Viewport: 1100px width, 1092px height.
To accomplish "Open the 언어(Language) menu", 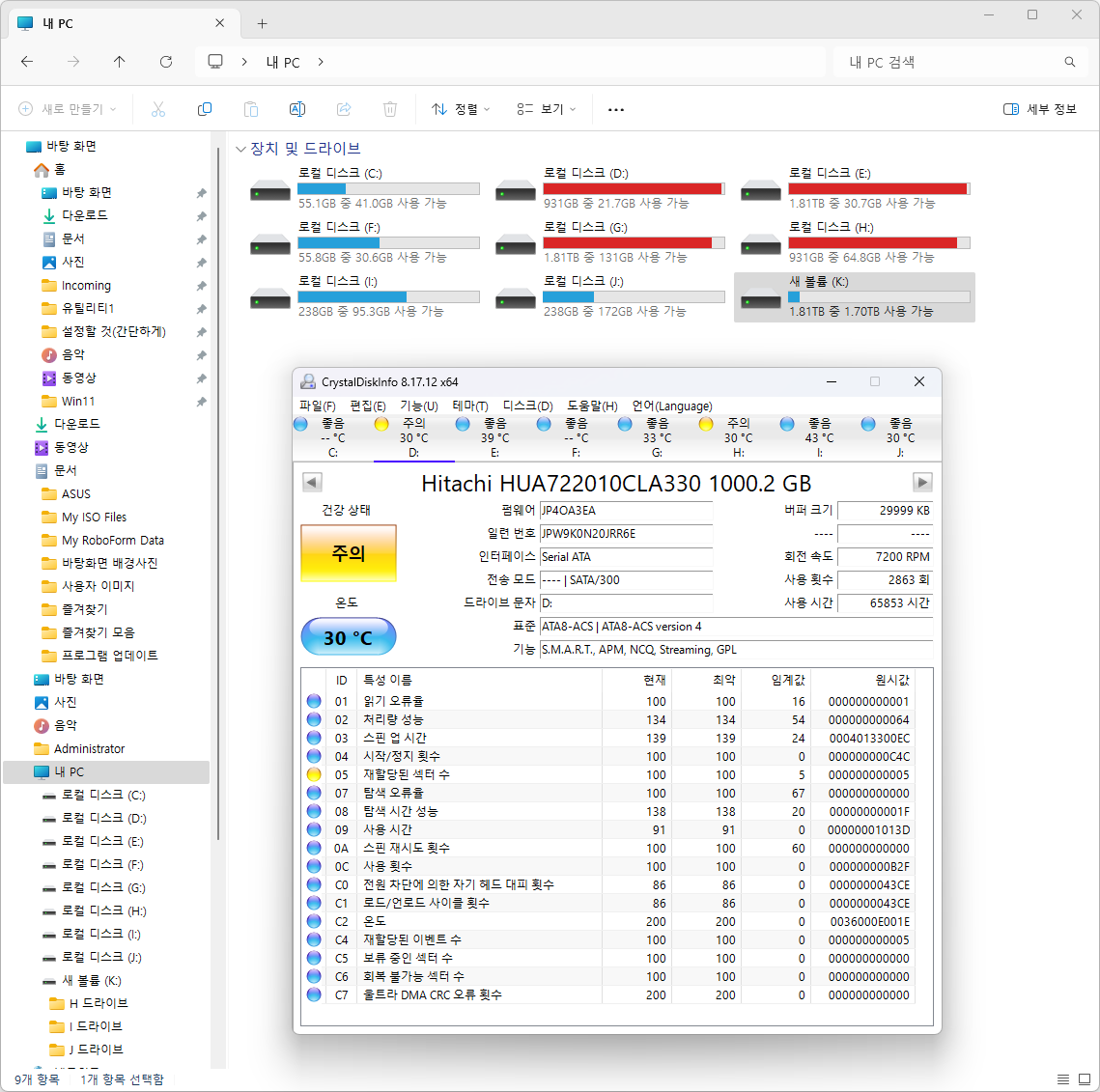I will (x=672, y=406).
